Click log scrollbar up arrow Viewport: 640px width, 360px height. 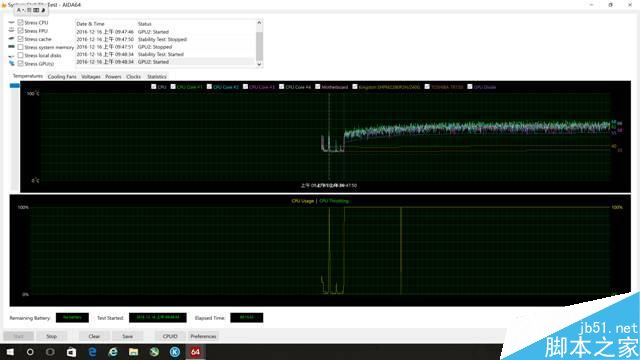tap(259, 23)
